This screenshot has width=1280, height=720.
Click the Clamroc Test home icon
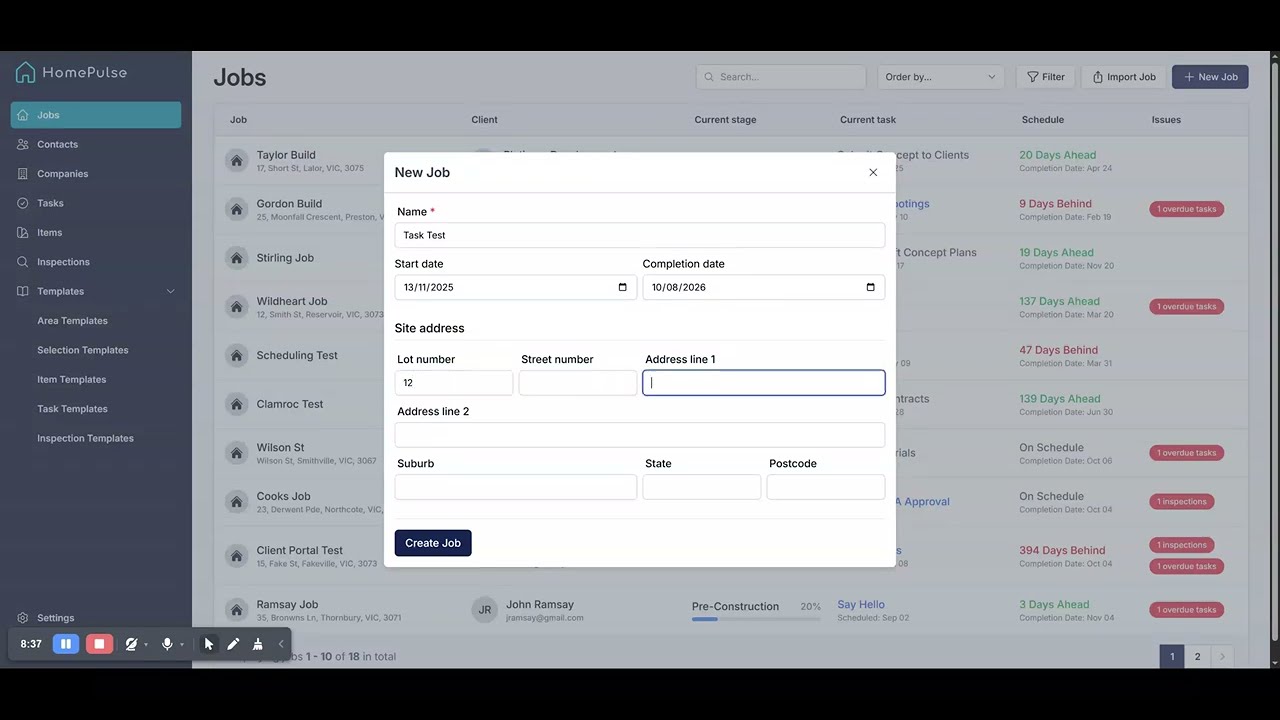click(236, 404)
